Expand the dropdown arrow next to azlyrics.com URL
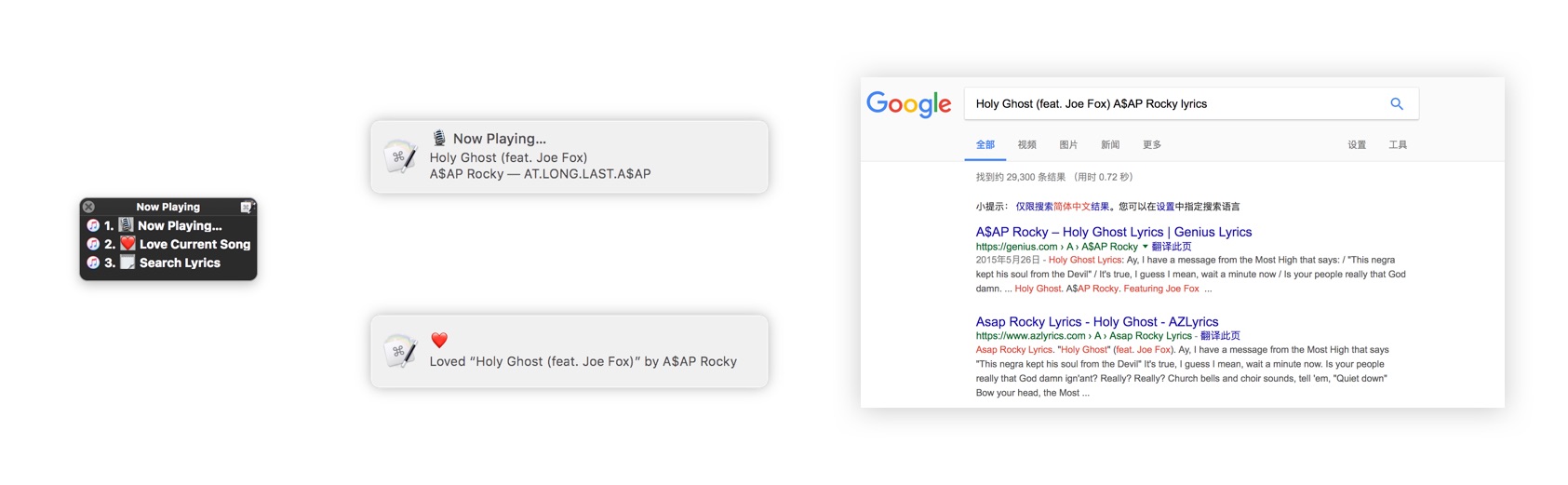The image size is (1568, 485). (x=1195, y=336)
